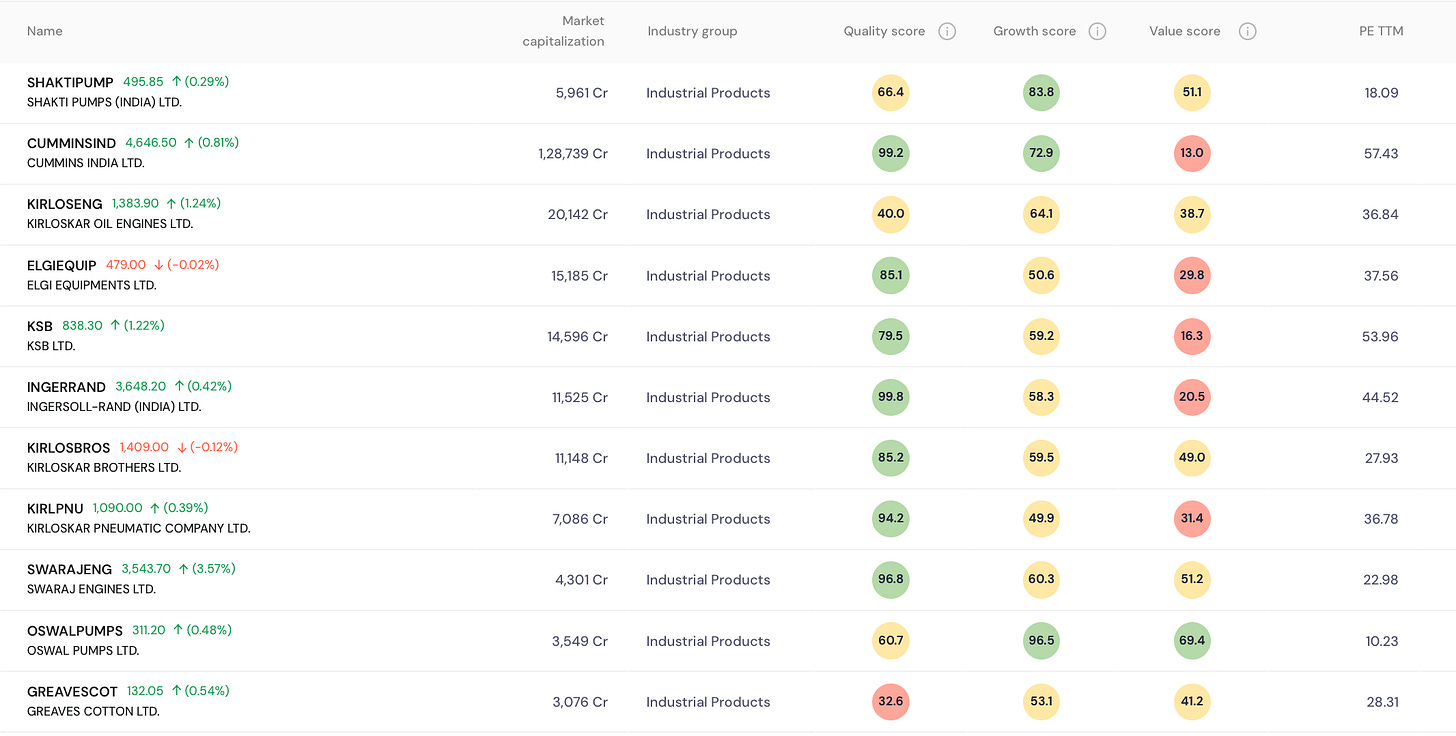
Task: Click ELGIEQUIP value score 29.8 badge
Action: (x=1192, y=275)
